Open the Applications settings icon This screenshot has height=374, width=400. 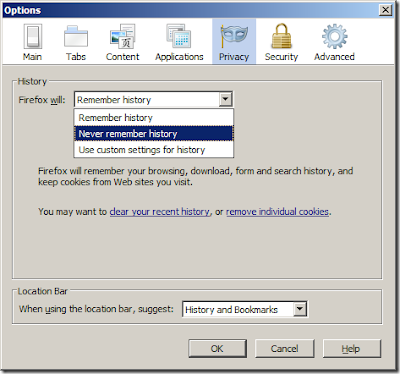pos(179,36)
